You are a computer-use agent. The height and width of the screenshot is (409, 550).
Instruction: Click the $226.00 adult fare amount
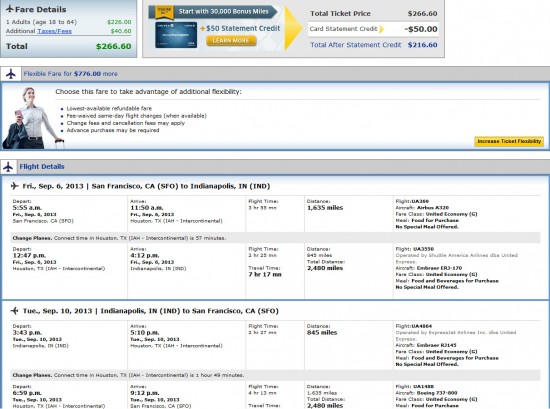[119, 22]
